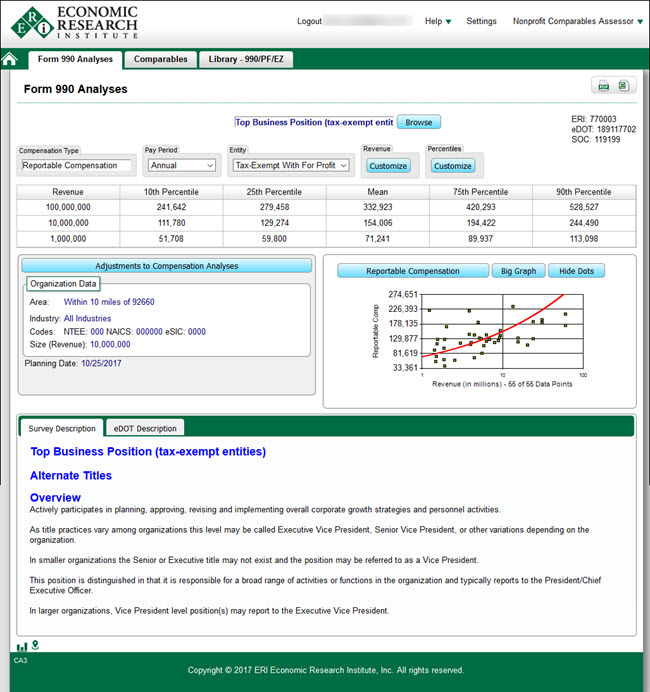Image resolution: width=650 pixels, height=692 pixels.
Task: Go to the Home icon
Action: (10, 60)
